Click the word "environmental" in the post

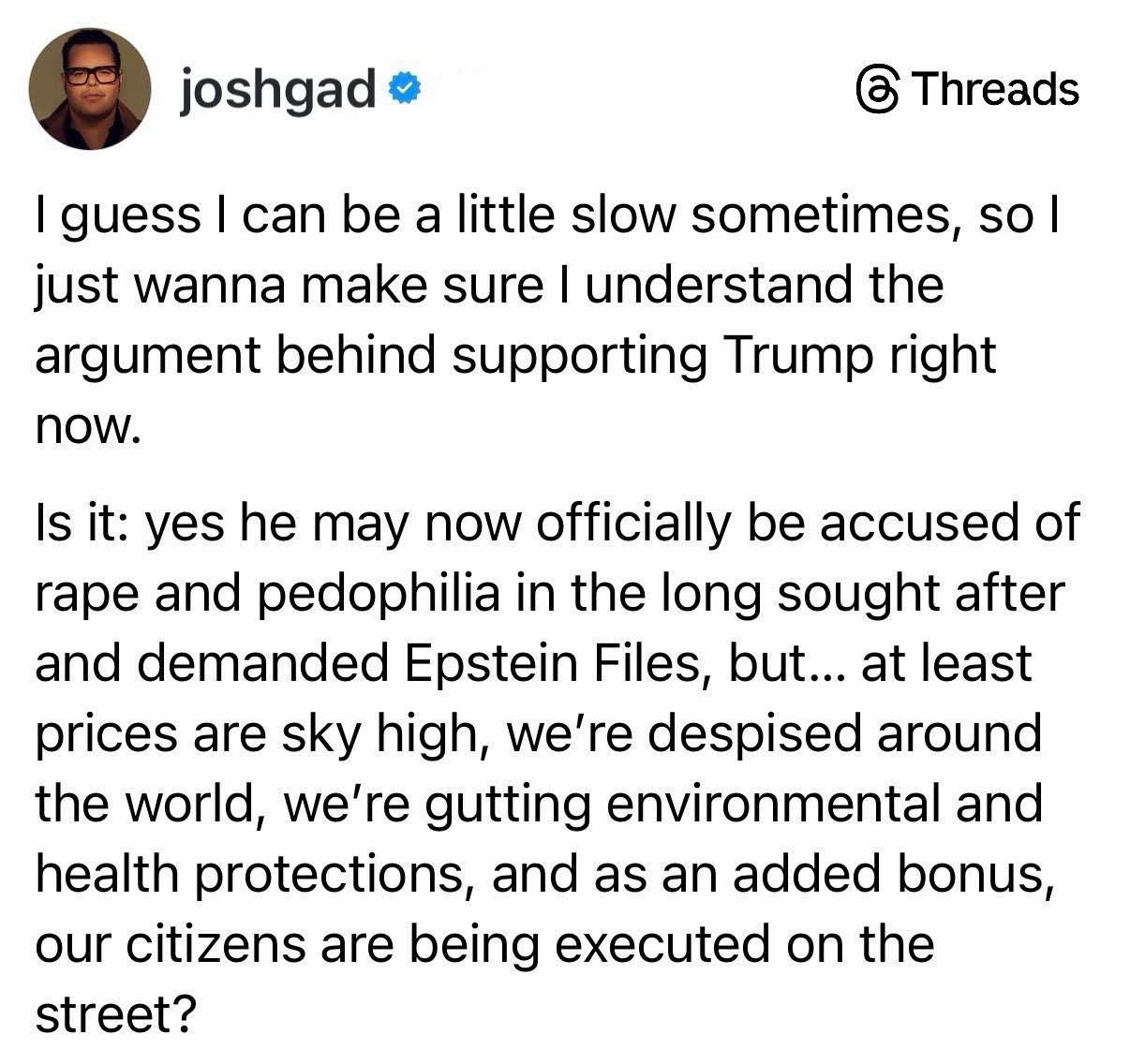(768, 804)
